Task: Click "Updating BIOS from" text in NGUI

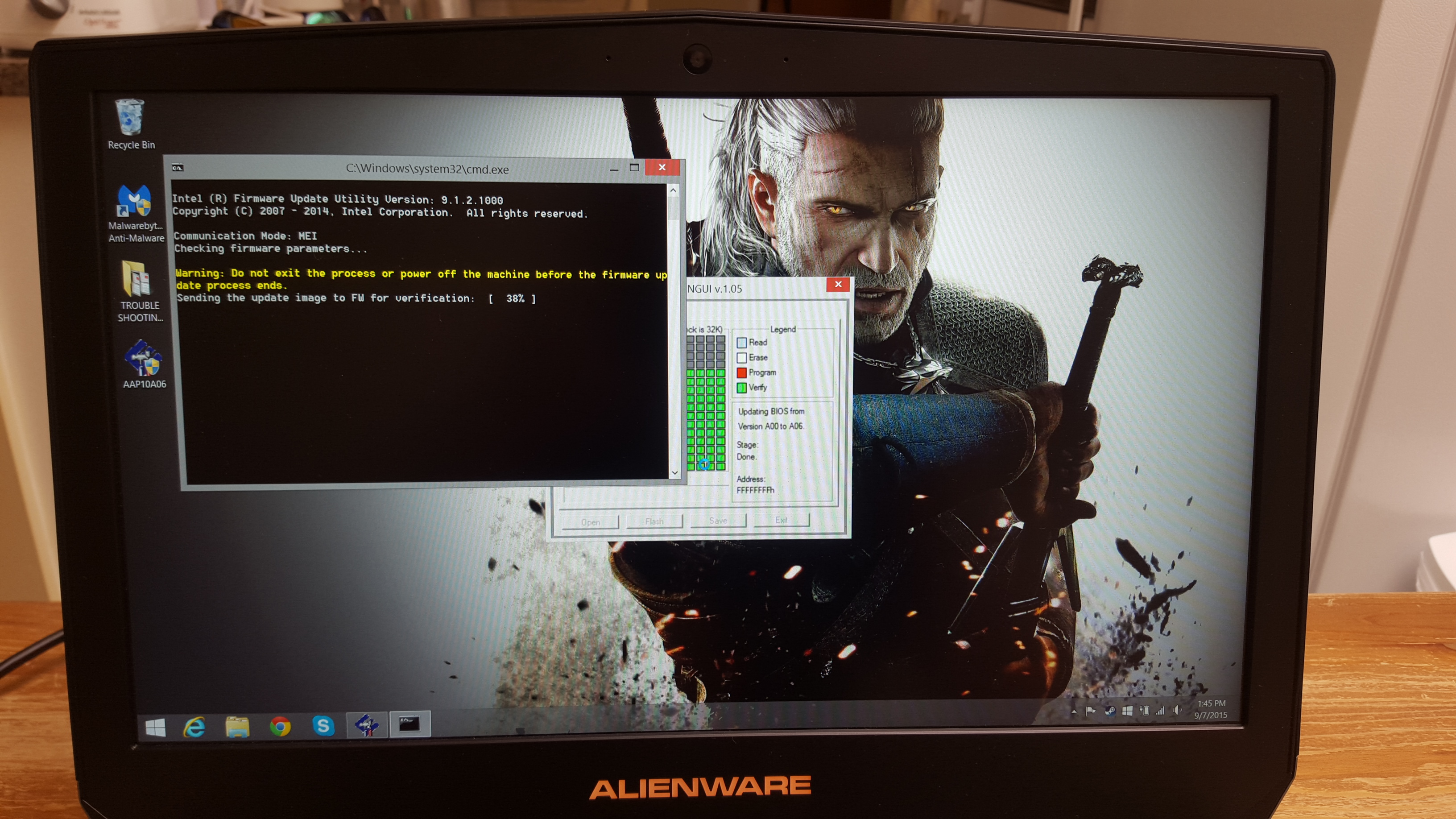Action: click(771, 411)
